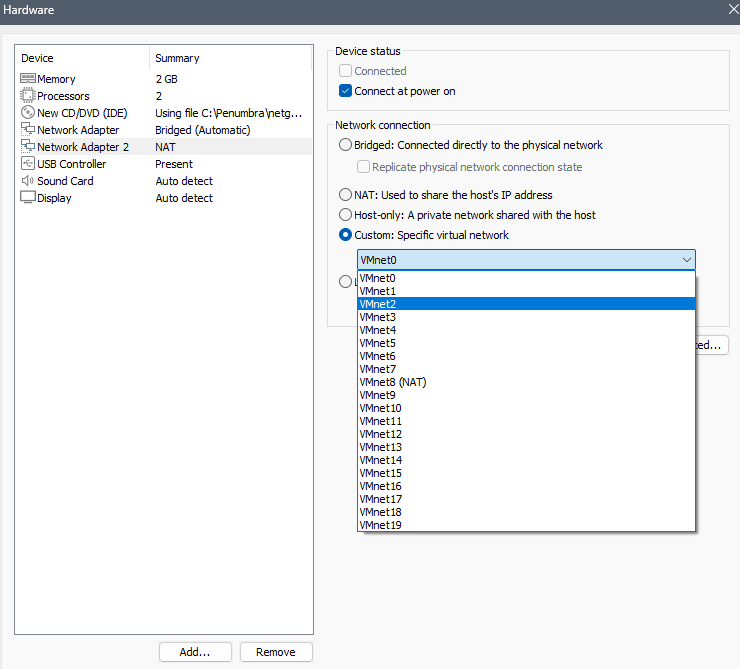Select VMnet18 network option

coord(526,512)
